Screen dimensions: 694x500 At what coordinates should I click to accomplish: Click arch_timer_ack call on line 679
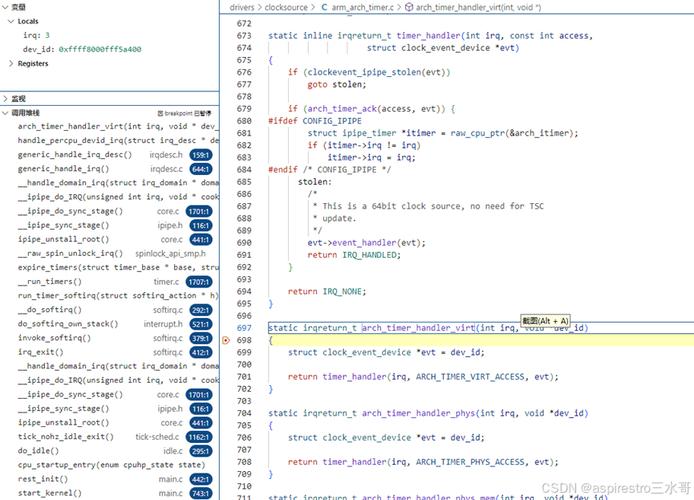point(342,109)
